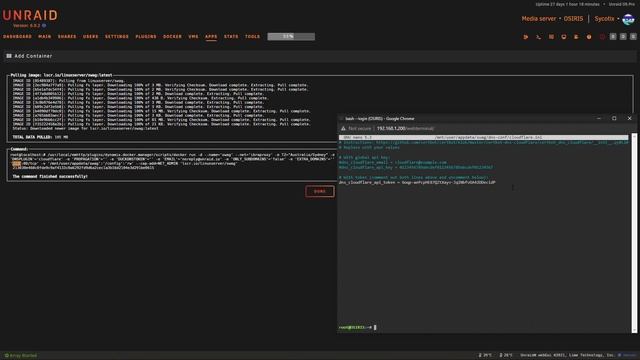This screenshot has height=360, width=640.
Task: Click the first temperature reading in status bar
Action: (x=485, y=356)
